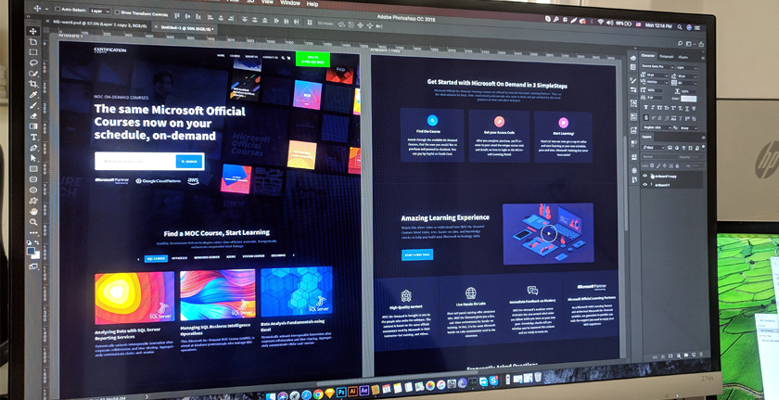Screen dimensions: 779x400
Task: Open the anti-aliasing Sharp dropdown
Action: (689, 128)
